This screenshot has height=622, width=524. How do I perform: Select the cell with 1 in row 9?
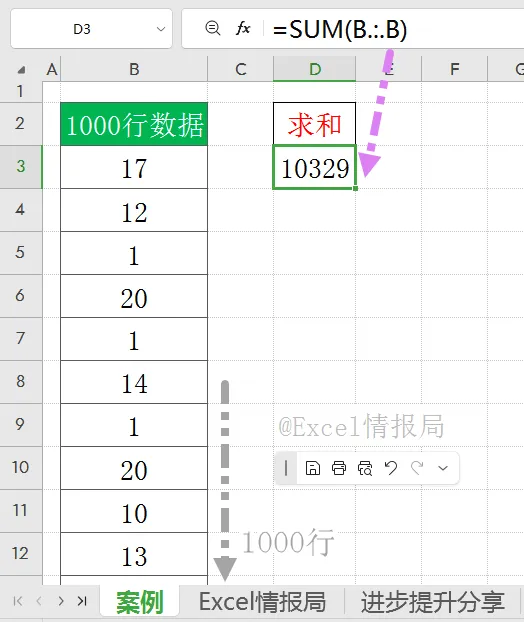click(134, 425)
